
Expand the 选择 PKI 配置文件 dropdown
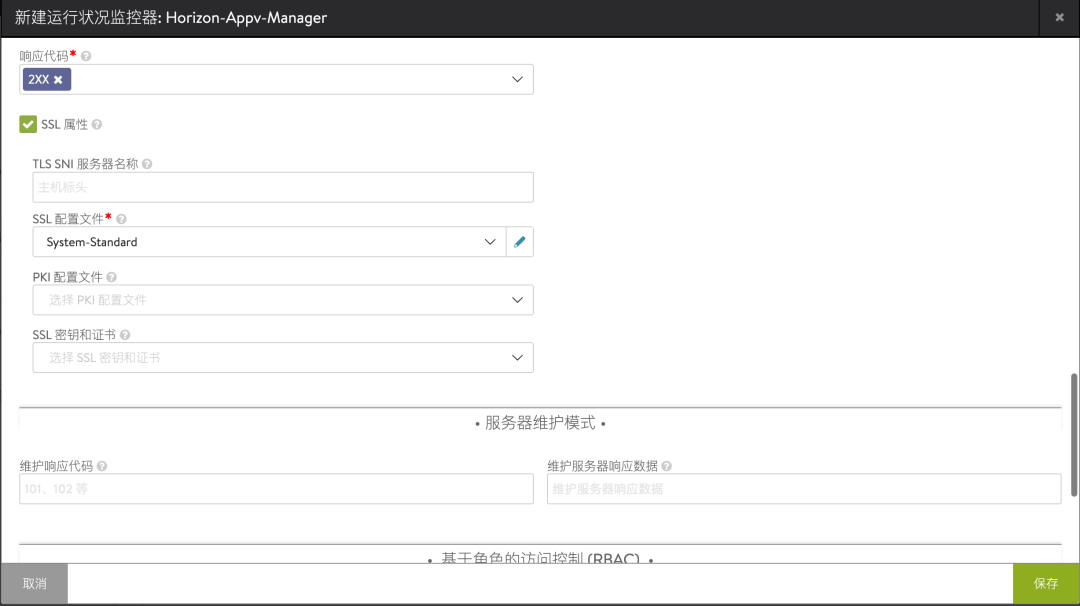click(x=283, y=300)
